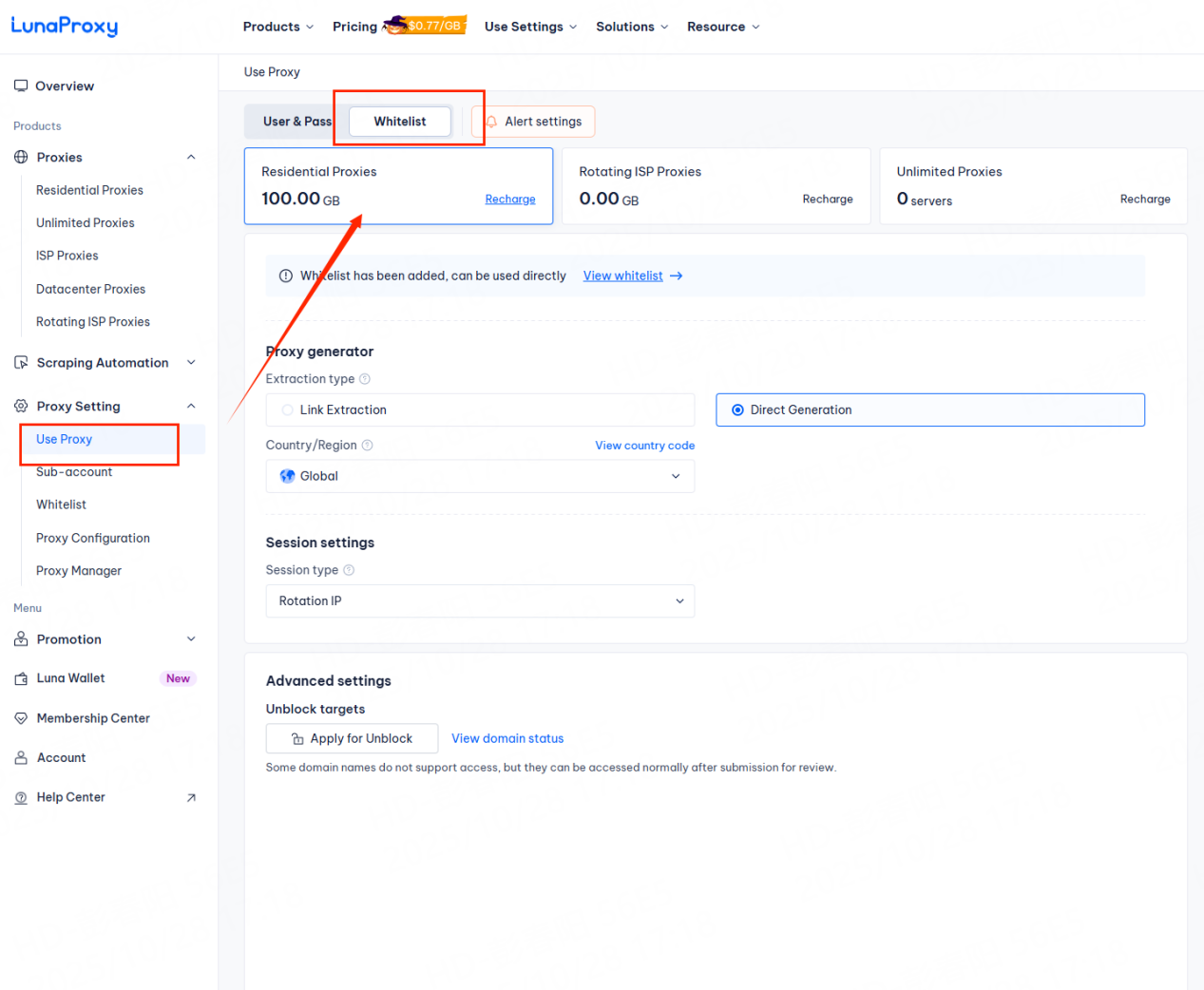Click the Apply for Unblock button
1204x990 pixels.
pyautogui.click(x=352, y=738)
